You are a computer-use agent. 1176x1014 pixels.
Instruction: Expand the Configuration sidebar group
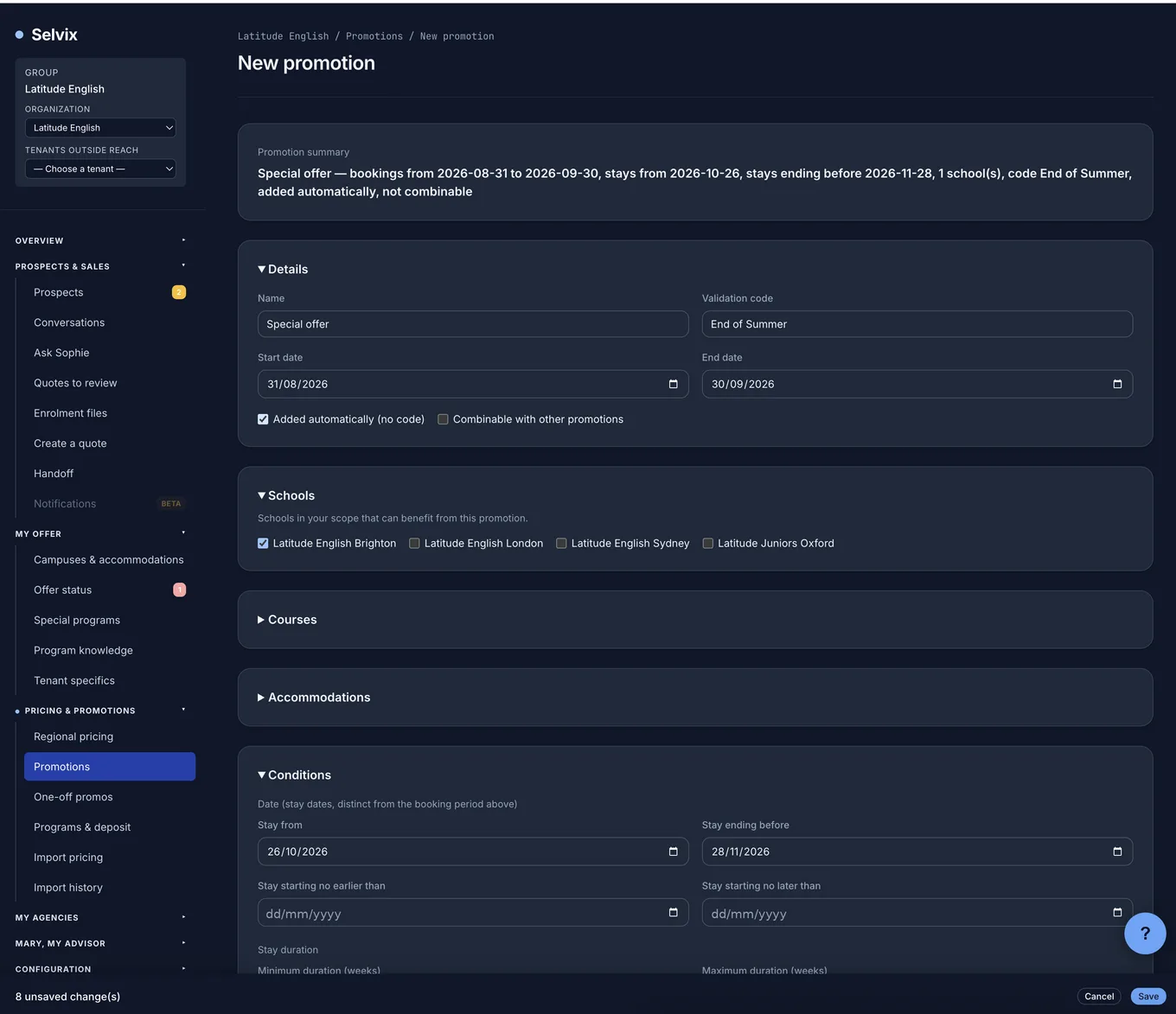point(100,969)
